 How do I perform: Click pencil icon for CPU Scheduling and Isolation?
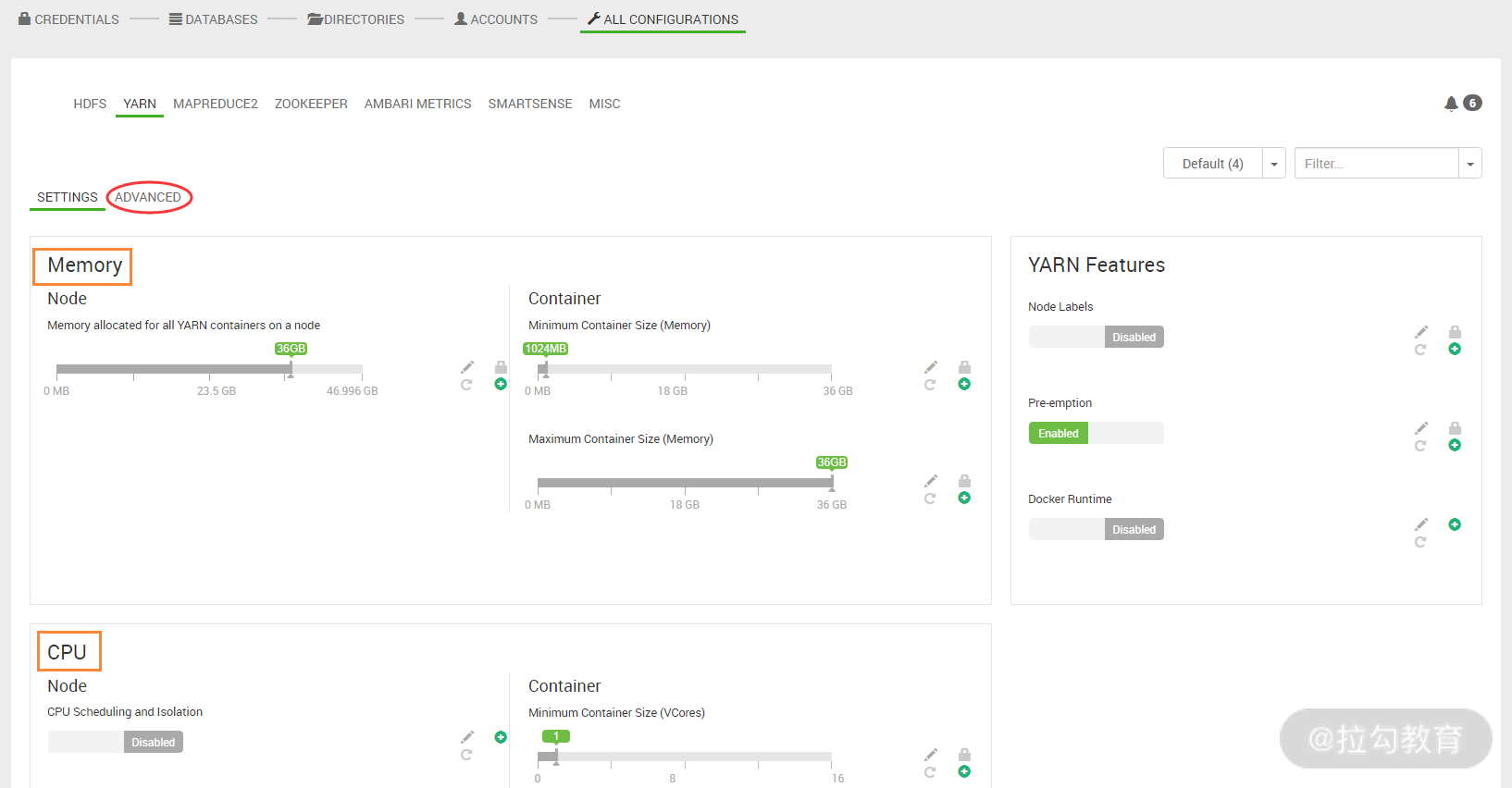point(467,737)
